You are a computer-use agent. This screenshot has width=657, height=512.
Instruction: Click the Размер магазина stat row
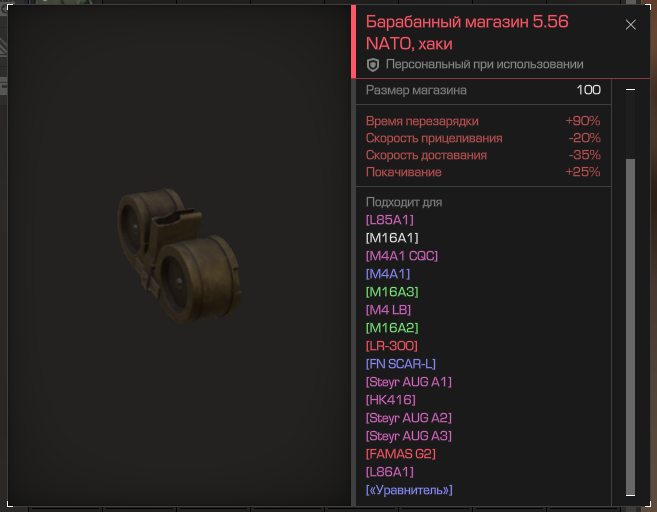point(483,91)
